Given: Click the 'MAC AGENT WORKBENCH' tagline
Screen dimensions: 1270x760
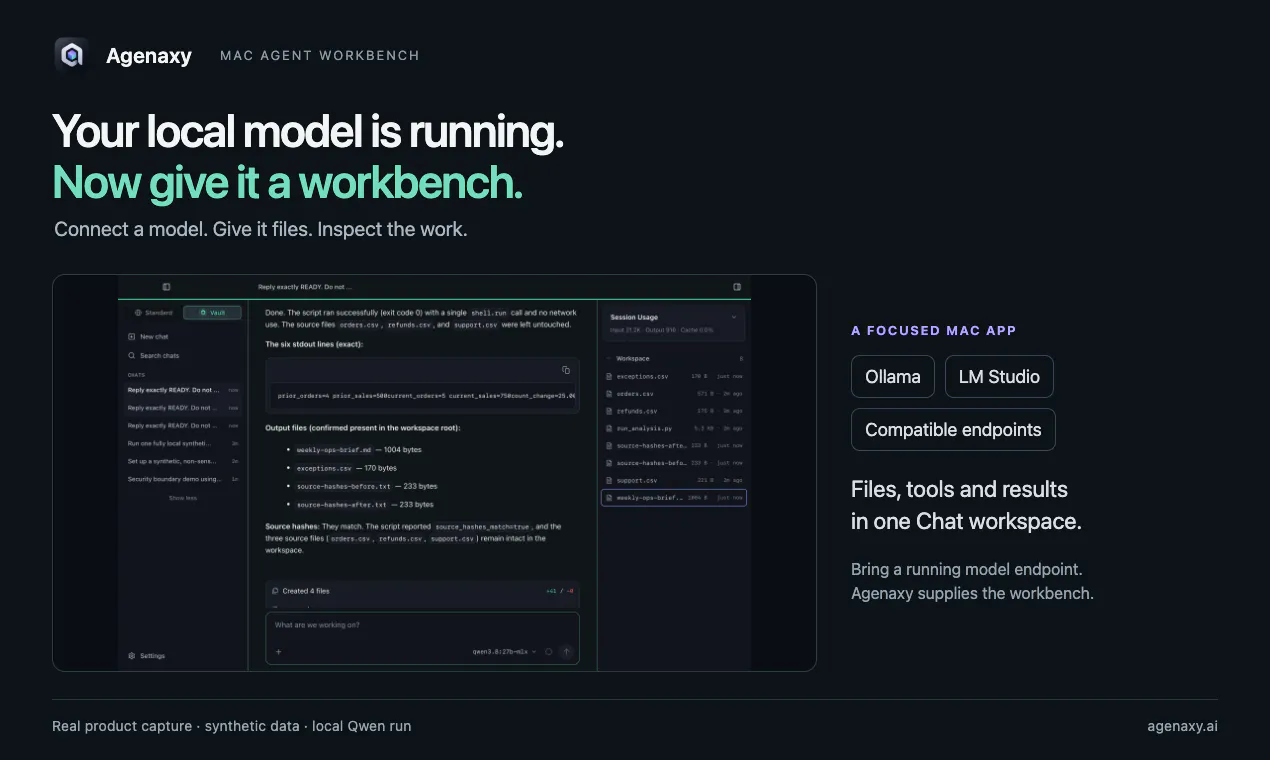Looking at the screenshot, I should [x=320, y=55].
